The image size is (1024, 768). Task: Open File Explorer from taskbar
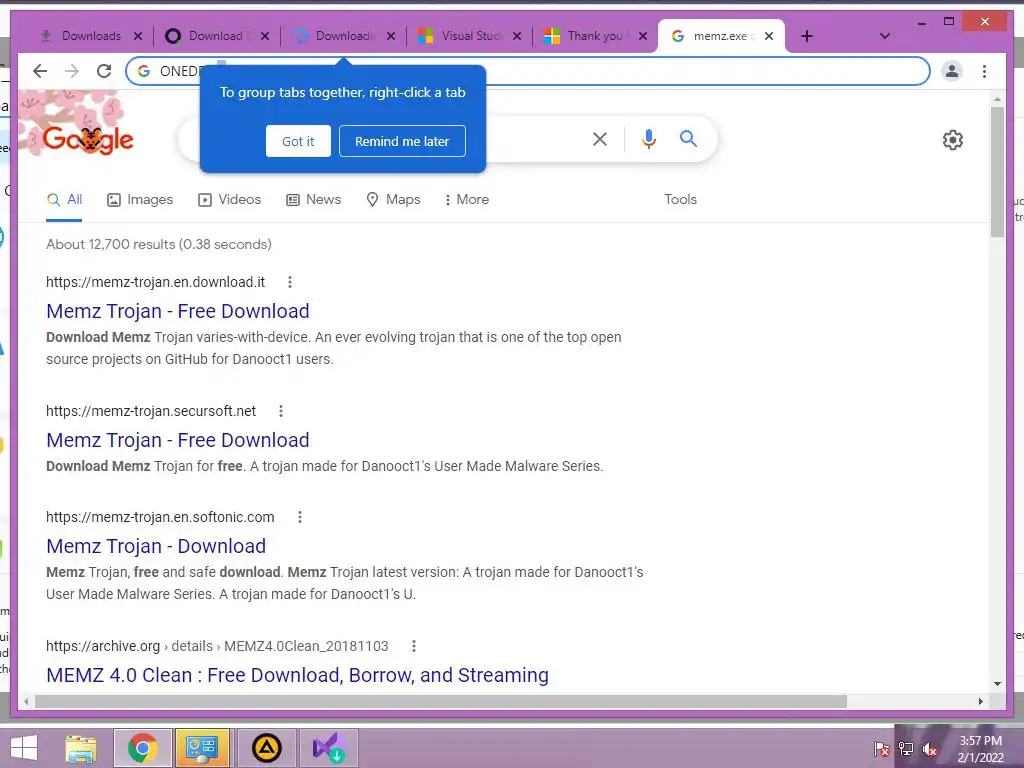click(x=81, y=748)
